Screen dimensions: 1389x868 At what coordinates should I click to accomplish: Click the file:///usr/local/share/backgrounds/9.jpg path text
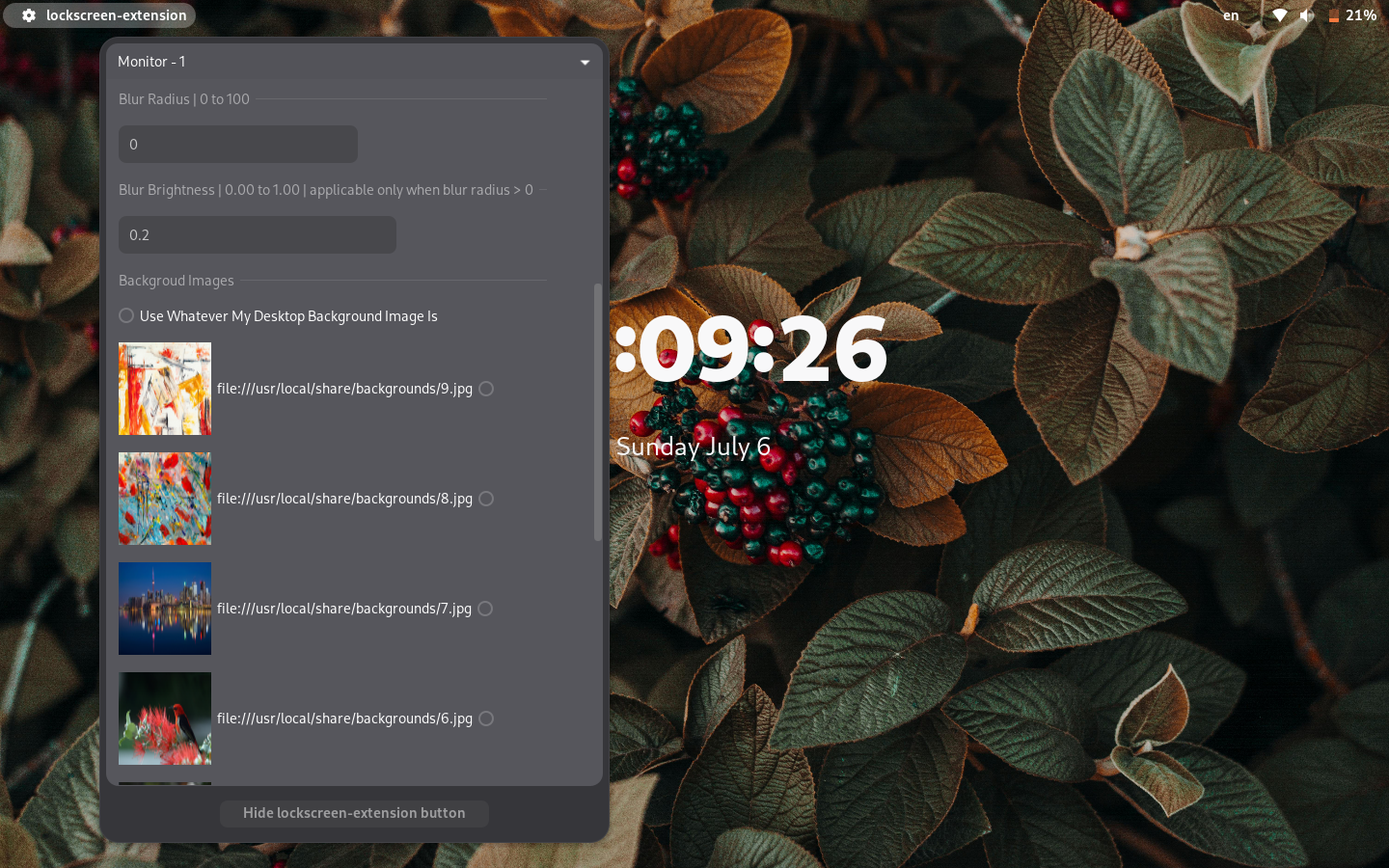[x=344, y=389]
